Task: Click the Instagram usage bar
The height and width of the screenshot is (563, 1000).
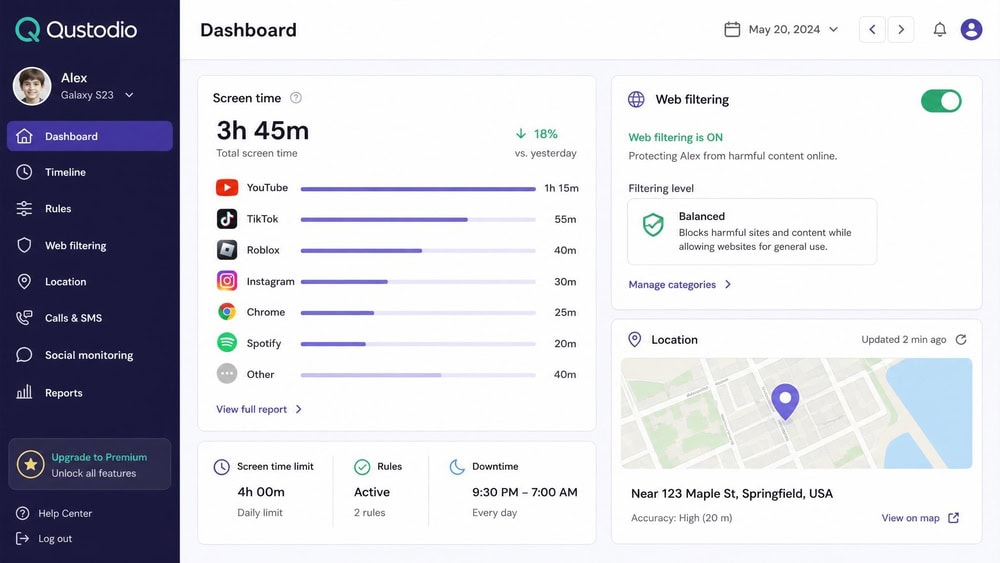Action: pos(418,282)
